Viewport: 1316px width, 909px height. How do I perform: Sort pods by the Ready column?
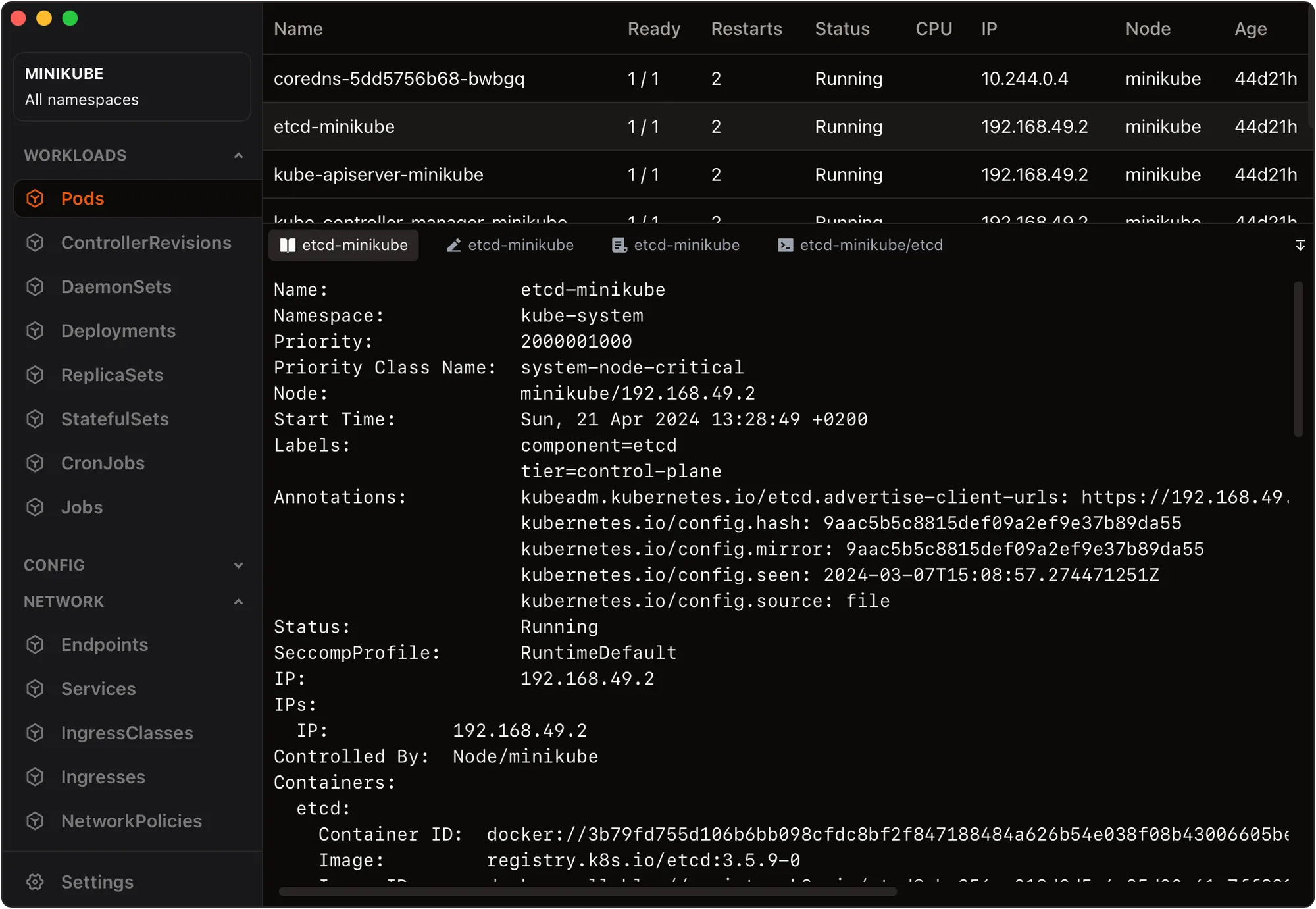tap(653, 28)
